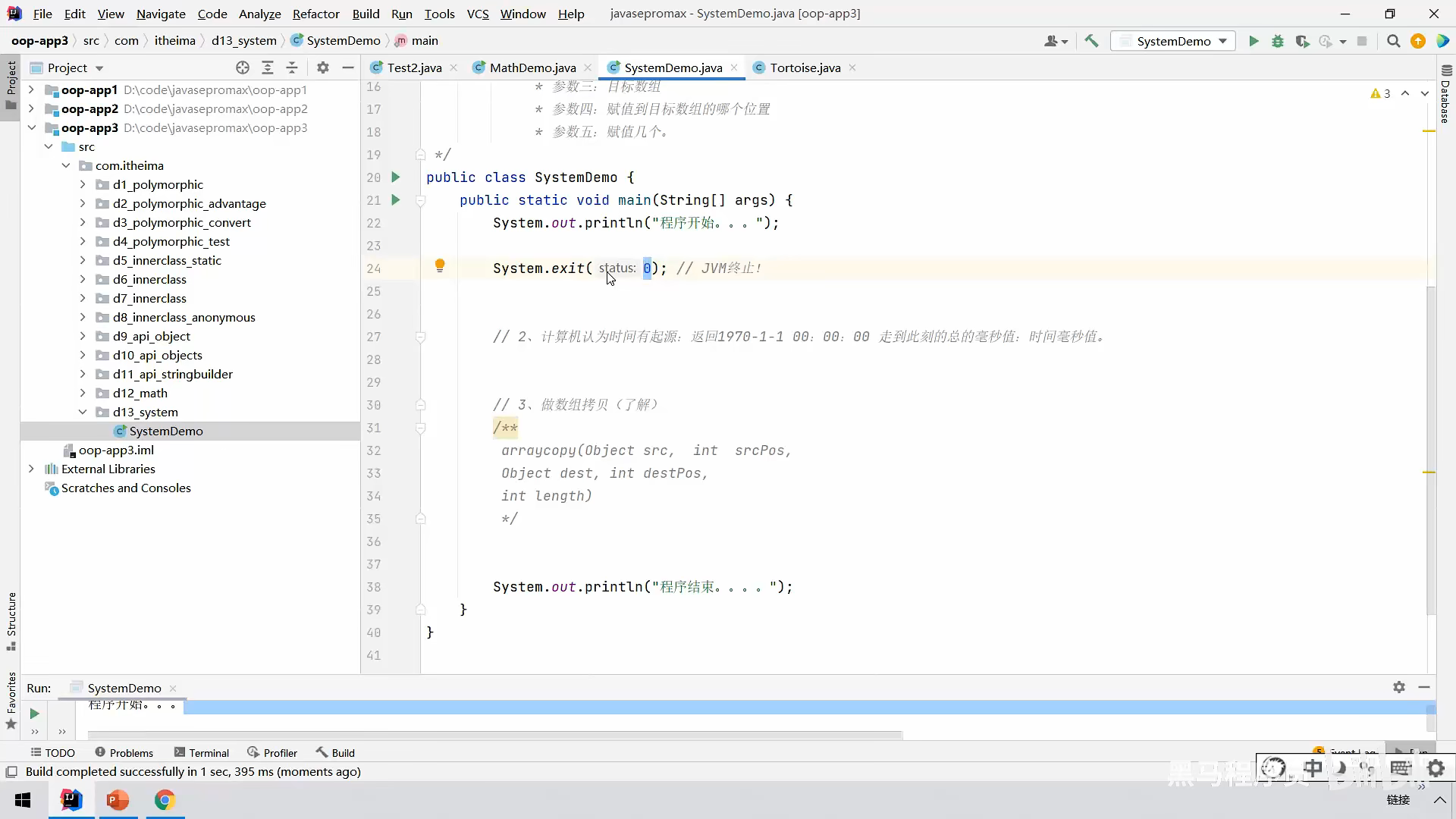Toggle the Project tool window side tab

tap(11, 83)
